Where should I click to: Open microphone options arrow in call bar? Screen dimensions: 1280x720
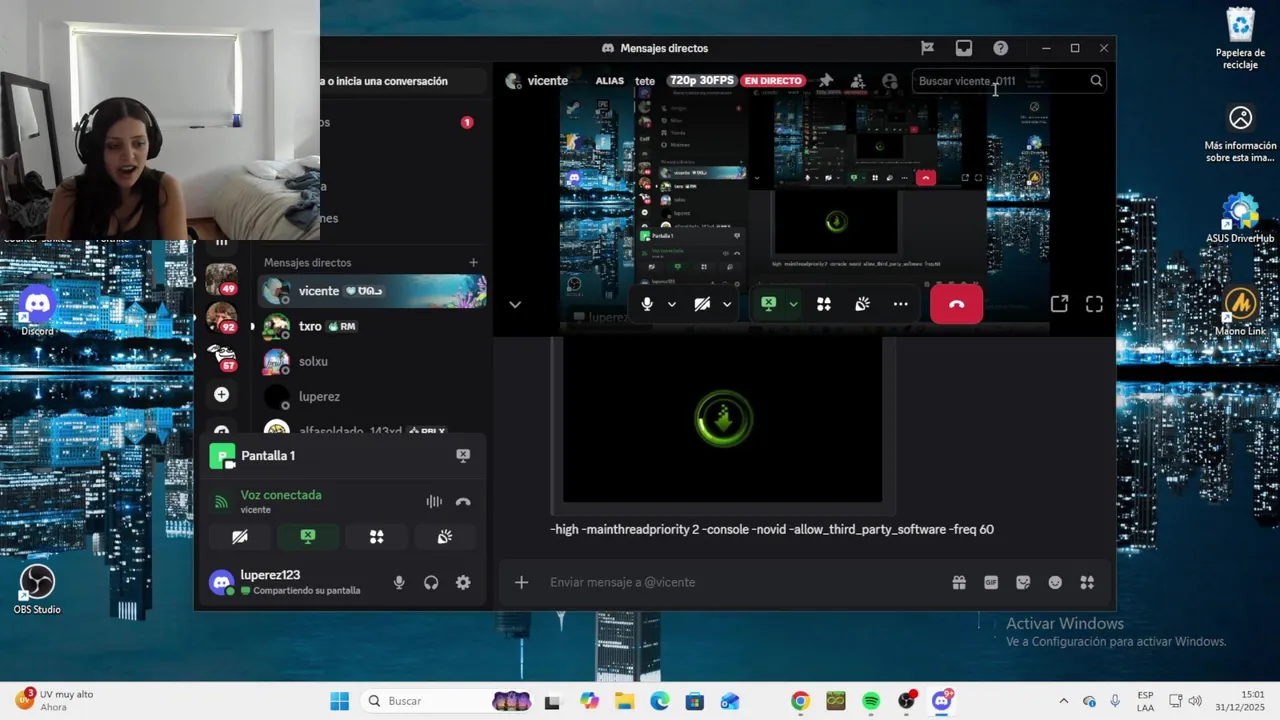coord(672,304)
